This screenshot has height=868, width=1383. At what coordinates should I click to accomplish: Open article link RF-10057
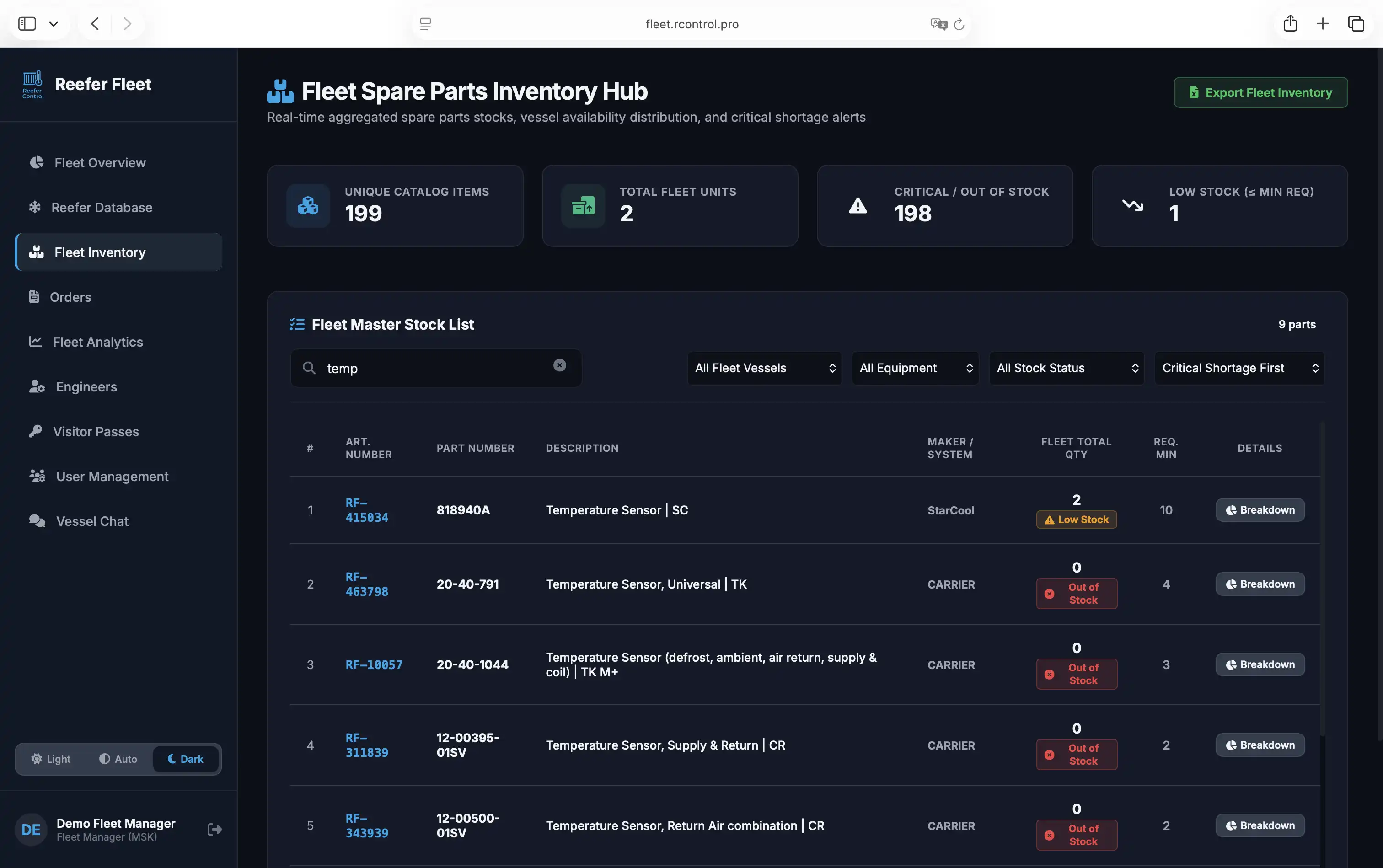374,665
